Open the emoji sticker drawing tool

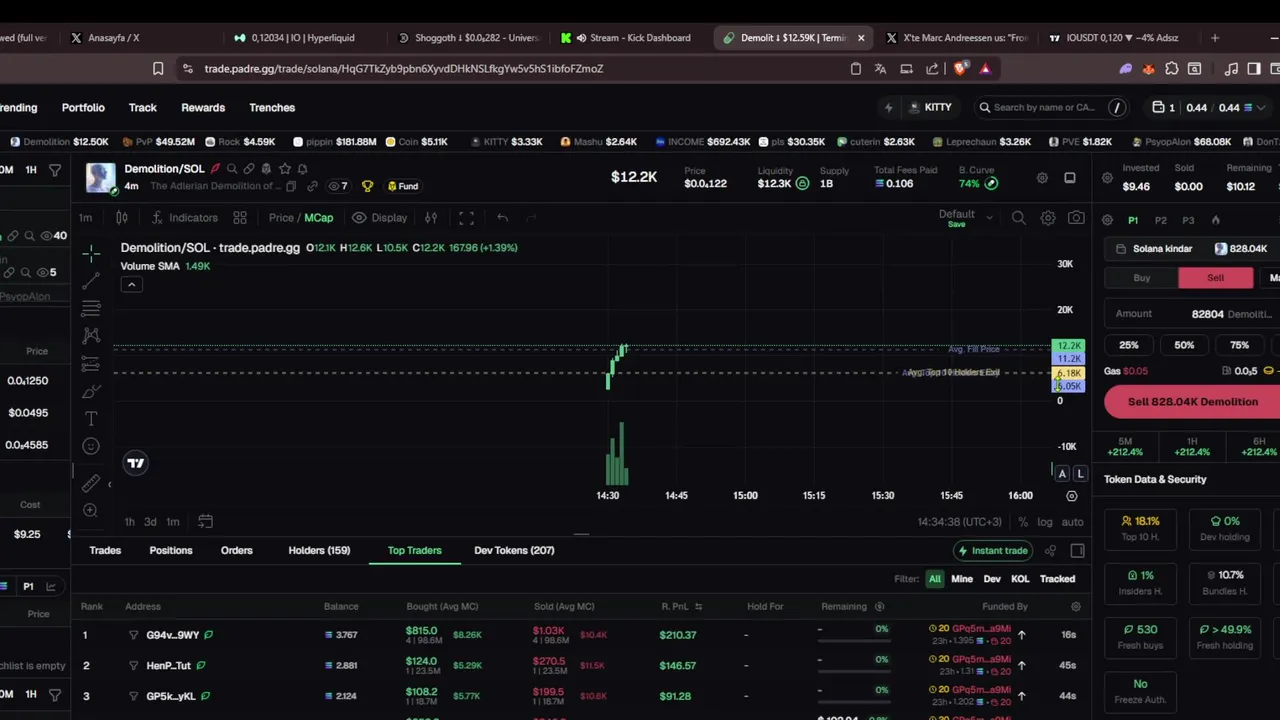91,446
